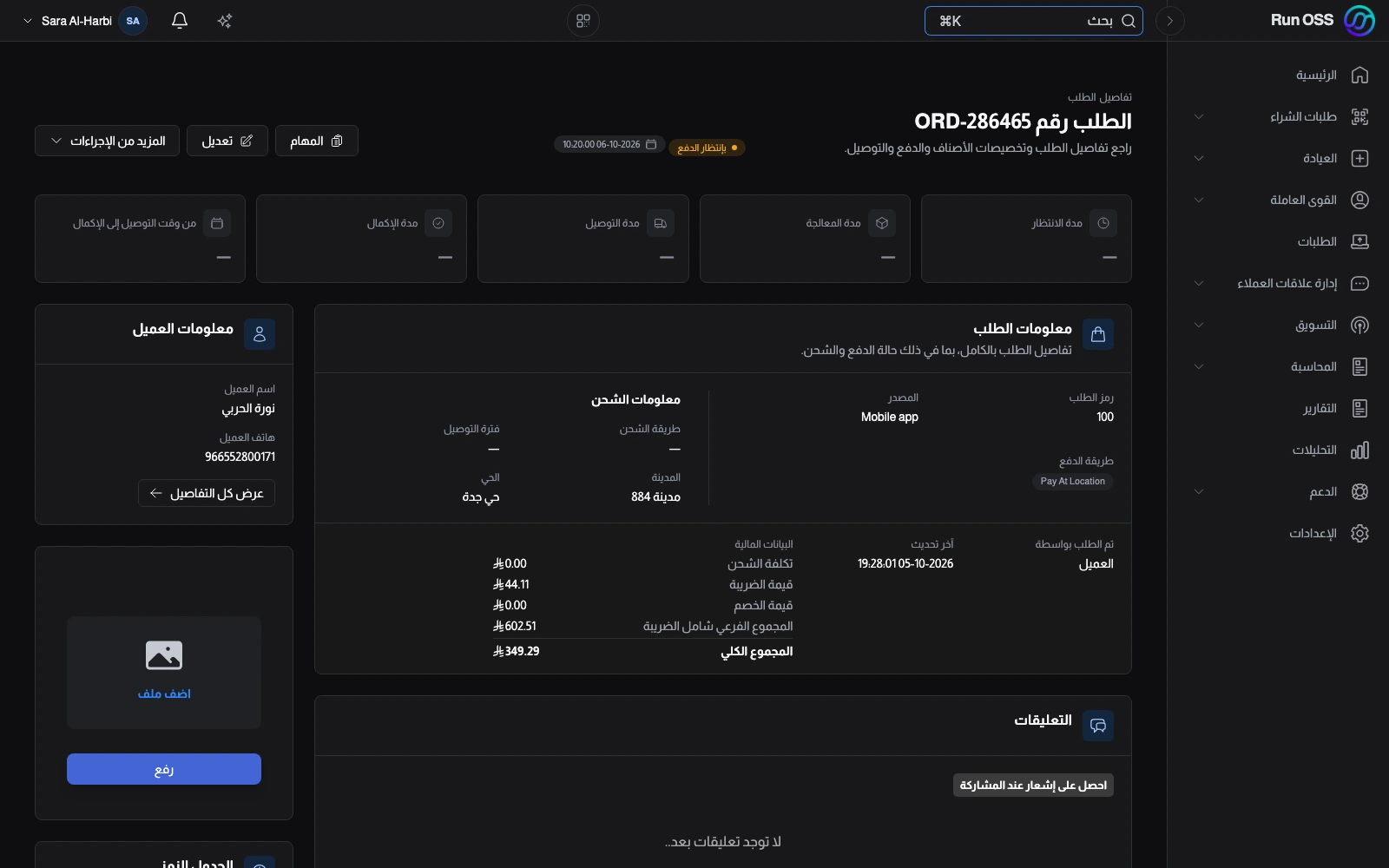Click customer name نورة الحربي

[x=248, y=408]
